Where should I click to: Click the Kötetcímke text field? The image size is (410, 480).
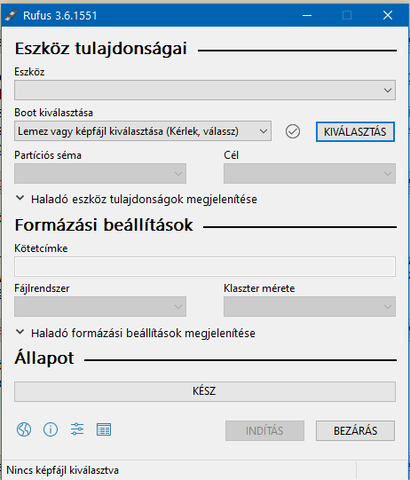pos(205,266)
